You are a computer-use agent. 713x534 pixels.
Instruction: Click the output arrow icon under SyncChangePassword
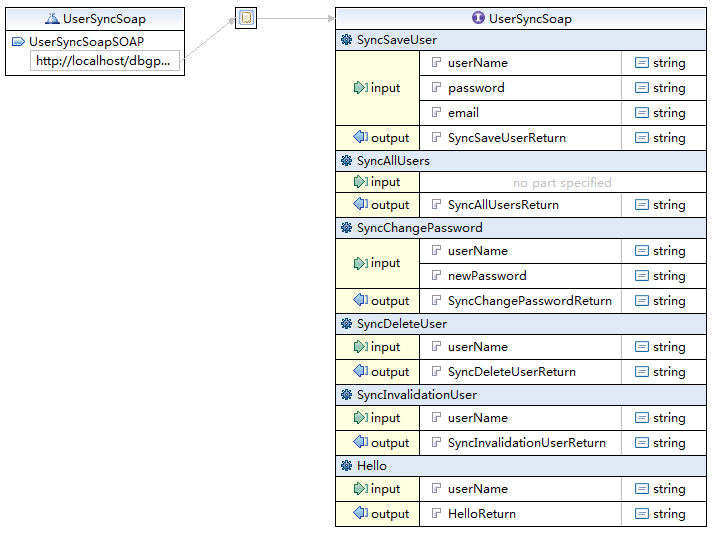pos(361,300)
